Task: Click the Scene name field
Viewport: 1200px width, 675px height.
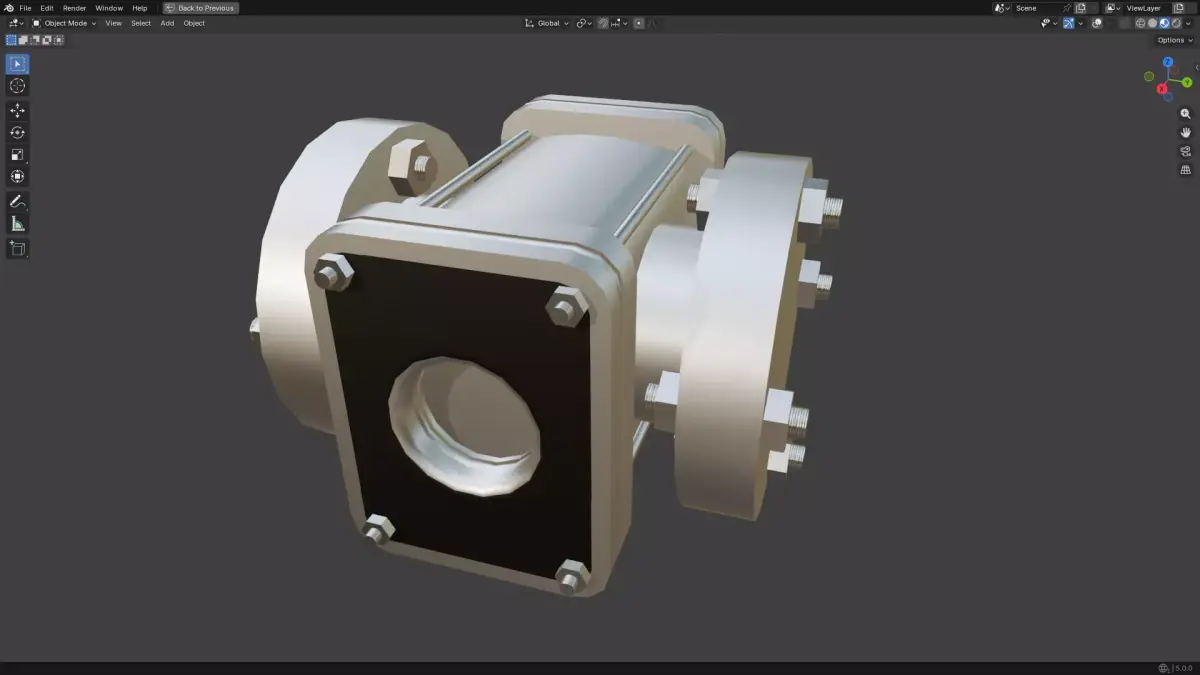Action: [1036, 8]
